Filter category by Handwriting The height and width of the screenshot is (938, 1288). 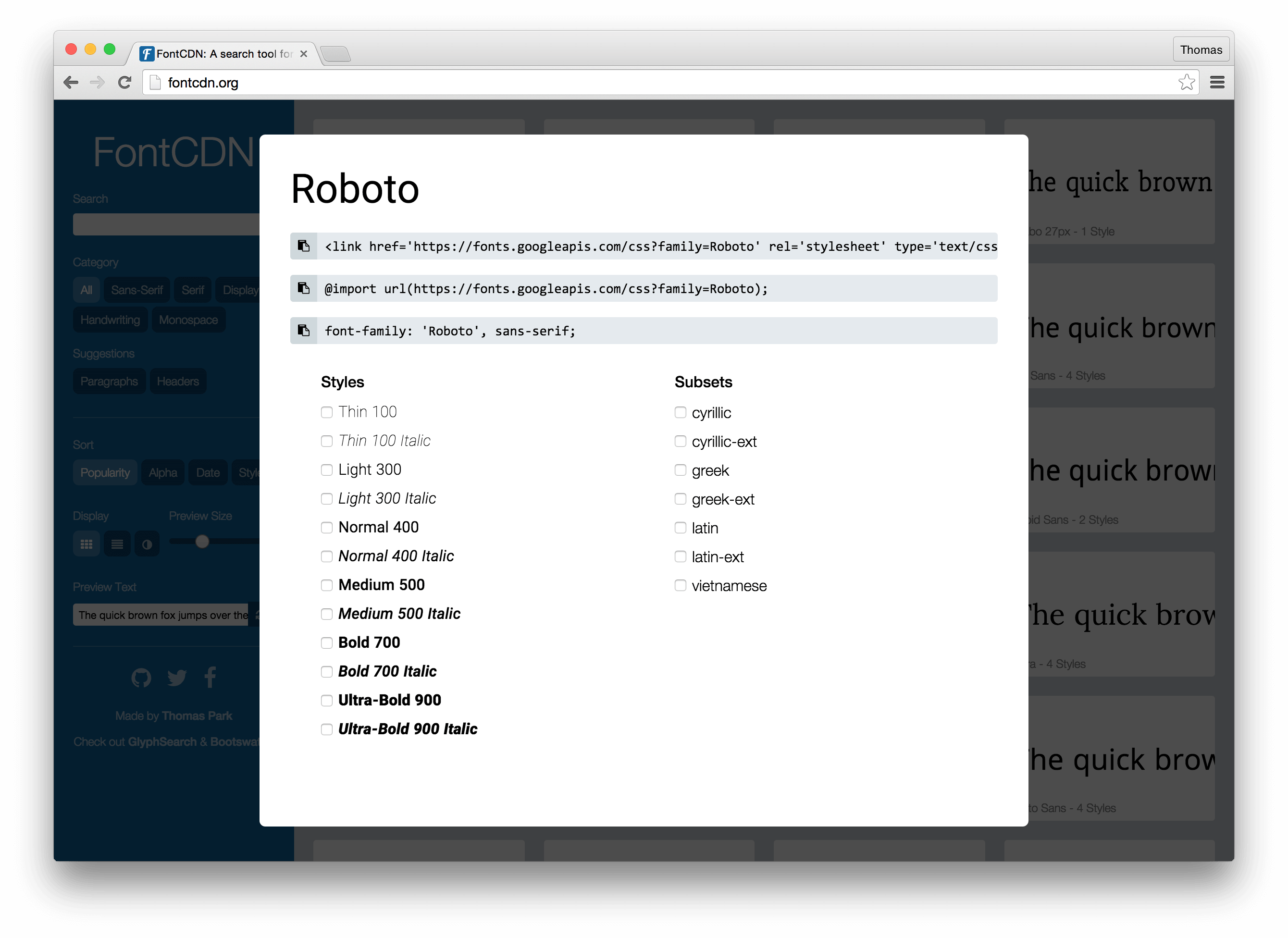pyautogui.click(x=110, y=320)
